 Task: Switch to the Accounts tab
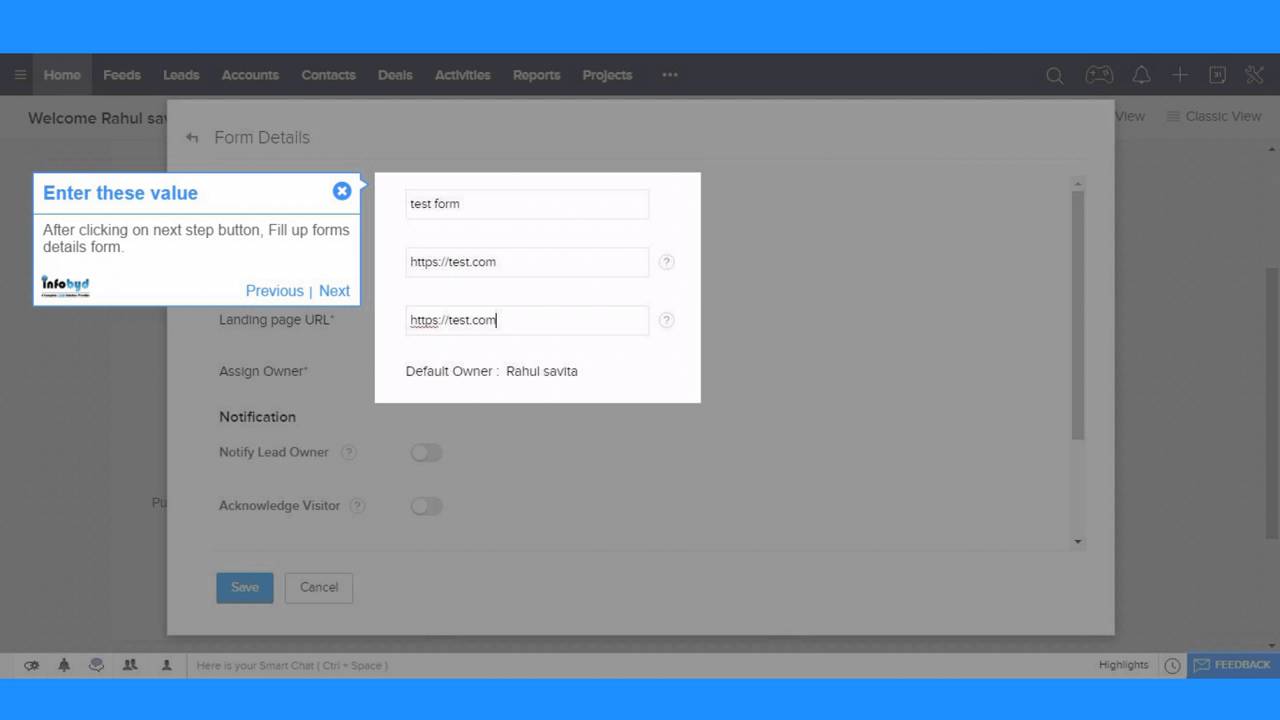[x=250, y=75]
